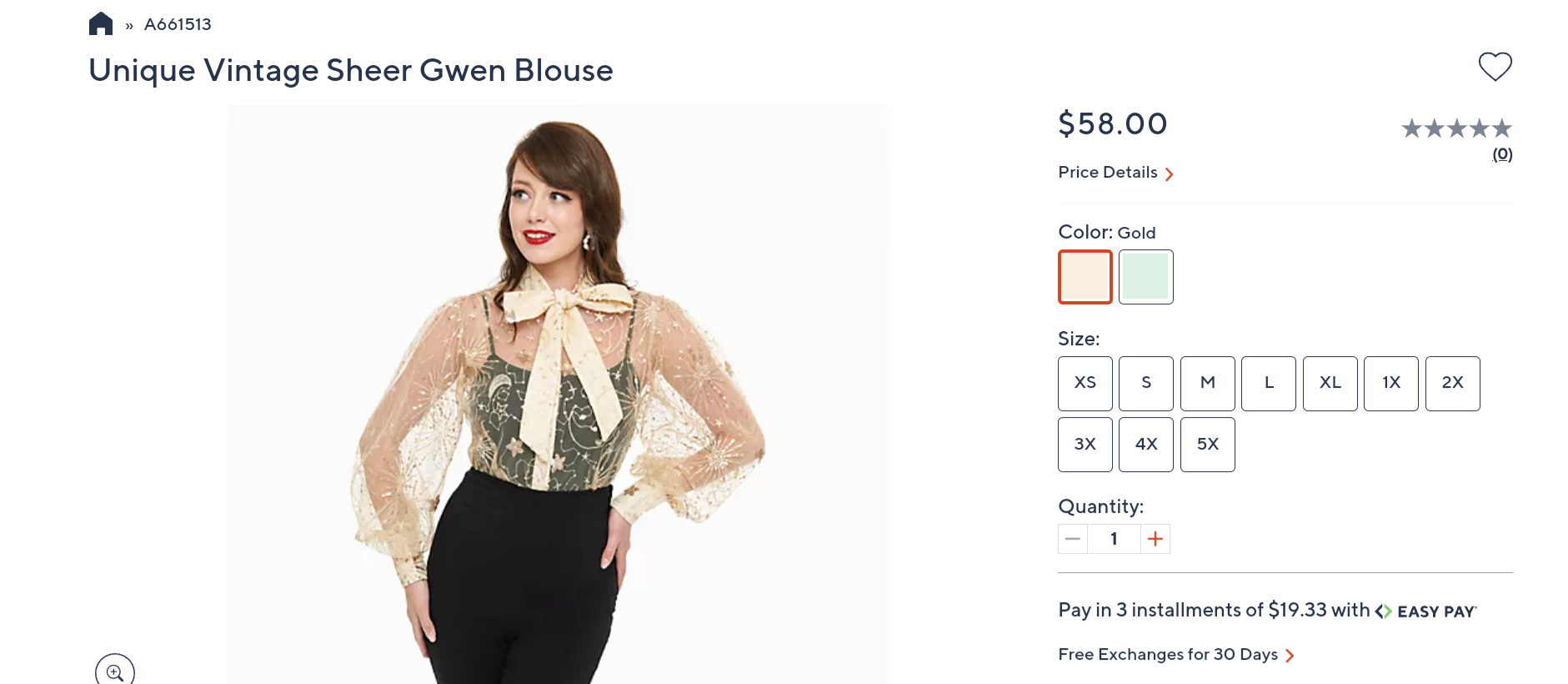Click the zoom magnifier icon on image
This screenshot has height=684, width=1568.
pos(115,671)
